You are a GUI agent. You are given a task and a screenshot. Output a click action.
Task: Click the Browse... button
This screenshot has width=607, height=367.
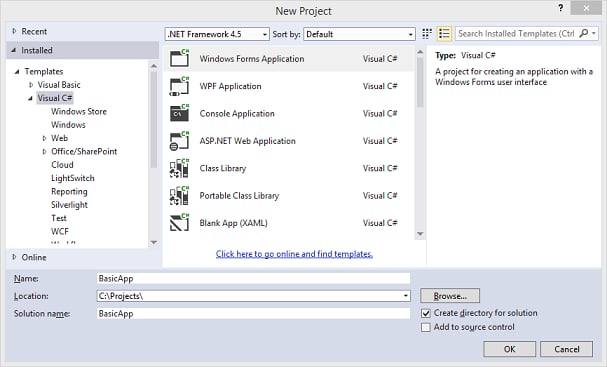[450, 296]
